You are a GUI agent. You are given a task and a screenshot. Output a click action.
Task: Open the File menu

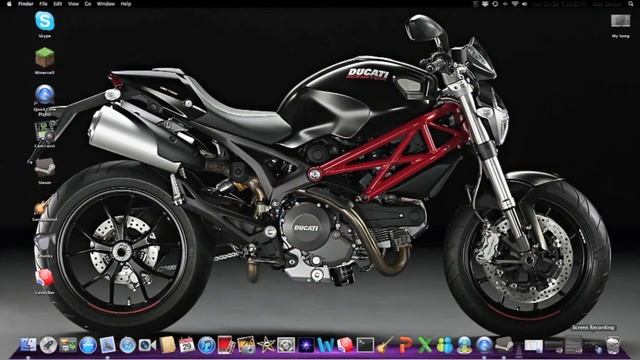click(43, 4)
